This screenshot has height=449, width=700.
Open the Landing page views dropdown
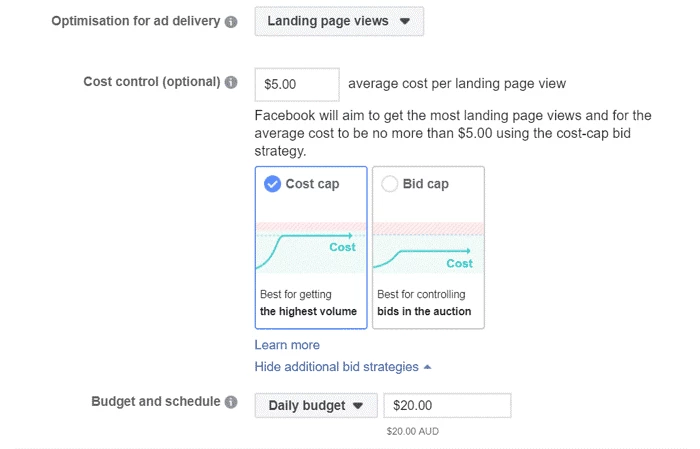pos(339,21)
